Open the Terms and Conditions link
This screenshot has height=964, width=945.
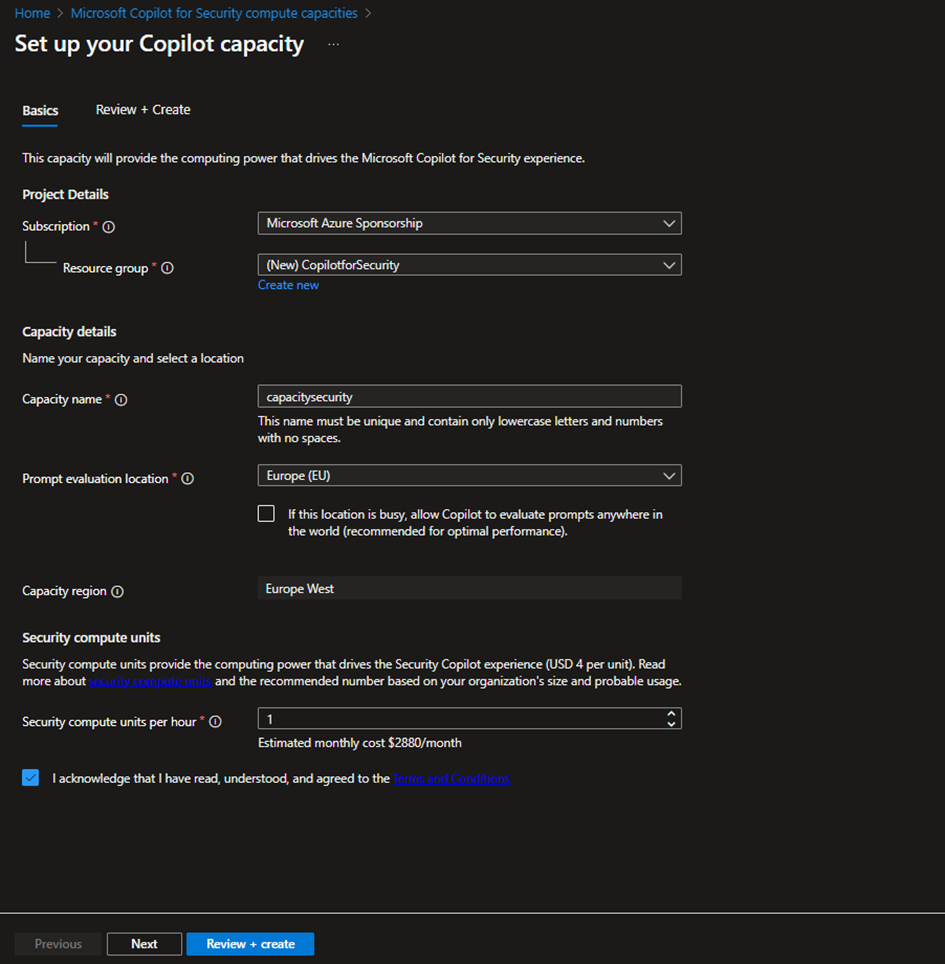451,778
